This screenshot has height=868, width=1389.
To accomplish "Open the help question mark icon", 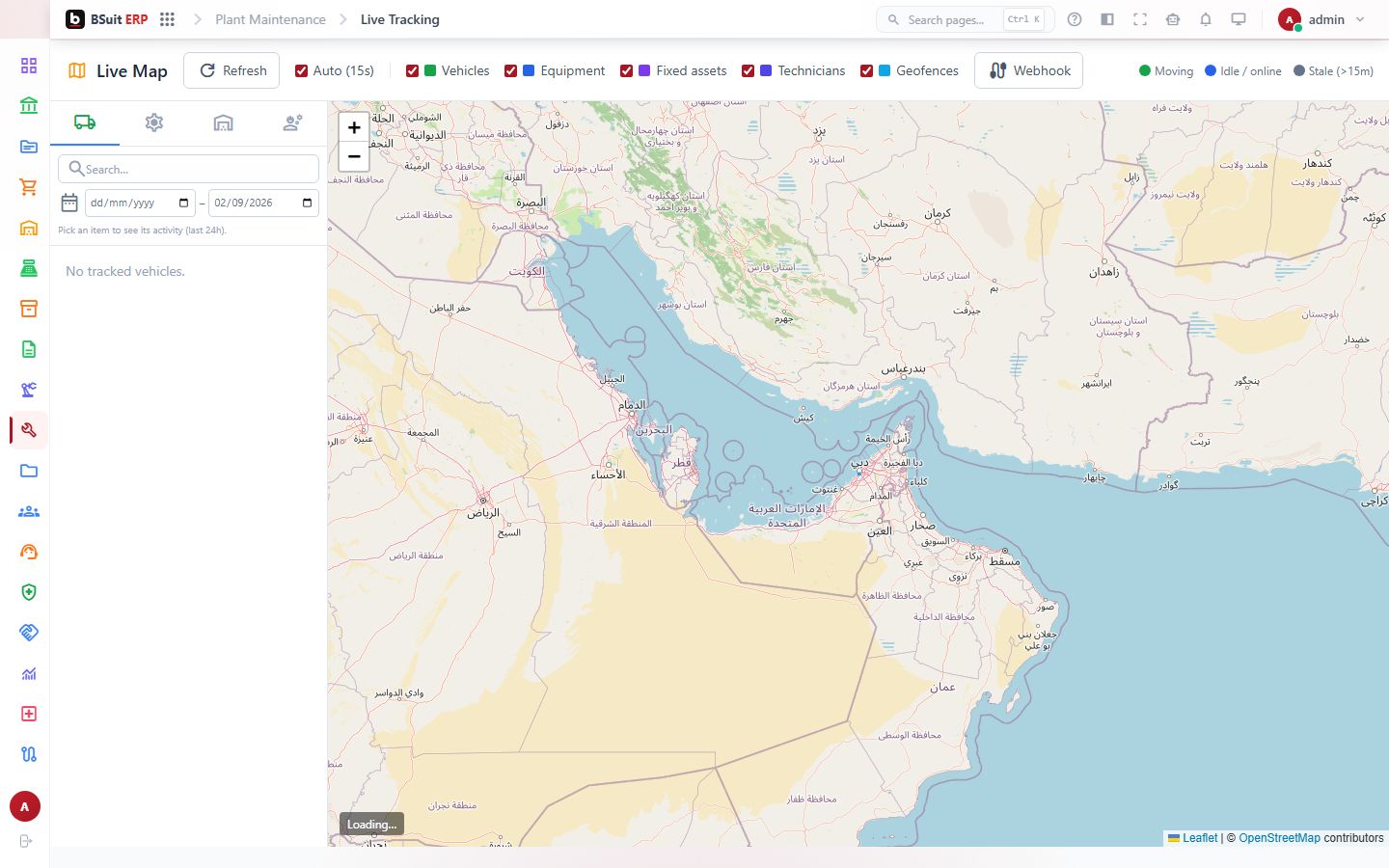I will tap(1075, 19).
